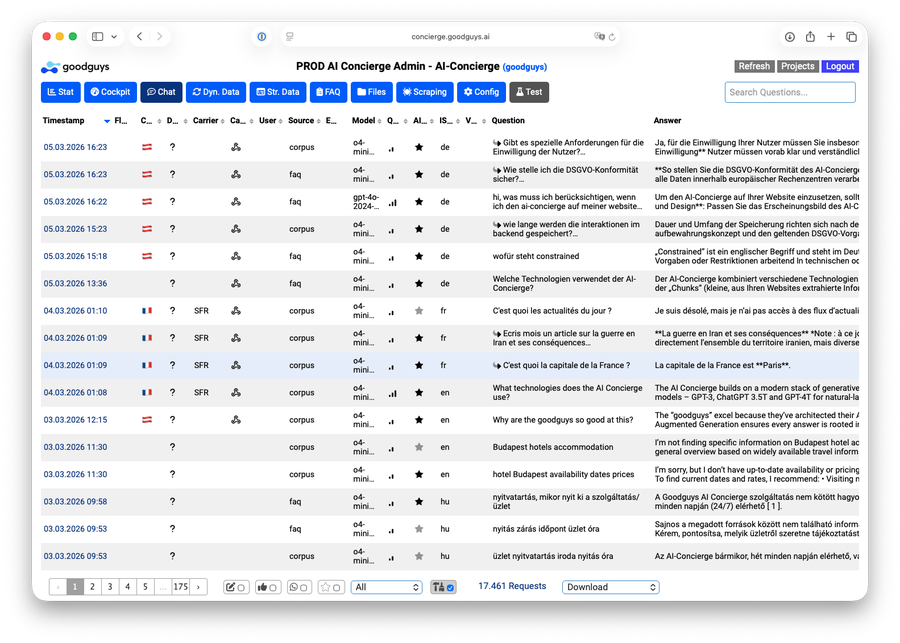Screen dimensions: 900x643
Task: Select the Scraping tool
Action: point(424,91)
